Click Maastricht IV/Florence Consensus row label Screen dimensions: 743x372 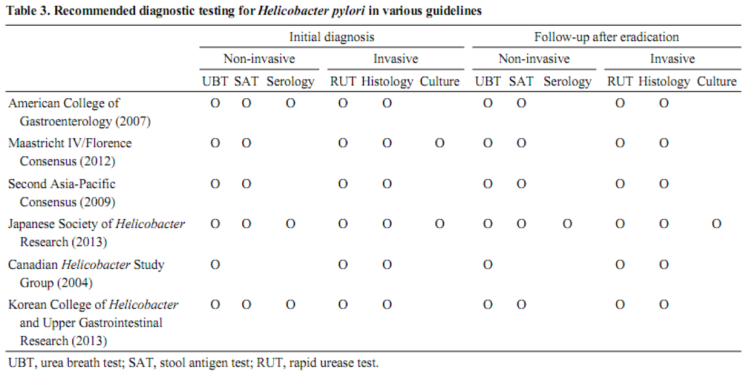pyautogui.click(x=70, y=152)
